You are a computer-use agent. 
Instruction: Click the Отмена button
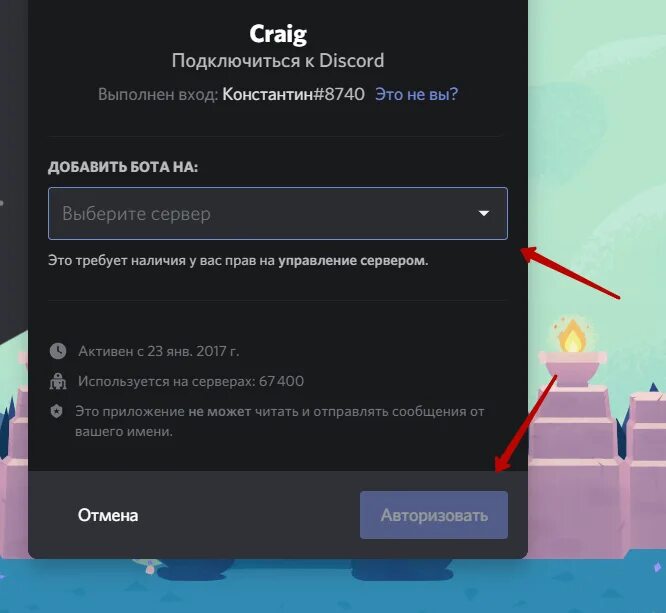point(108,515)
